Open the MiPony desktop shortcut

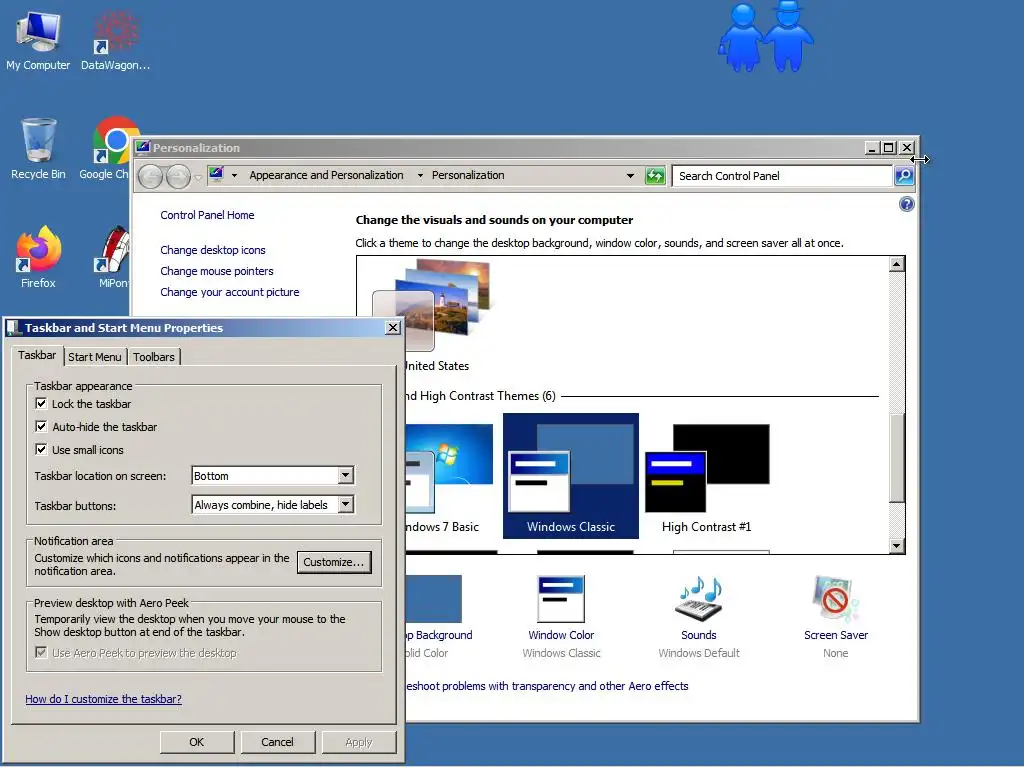[x=114, y=257]
